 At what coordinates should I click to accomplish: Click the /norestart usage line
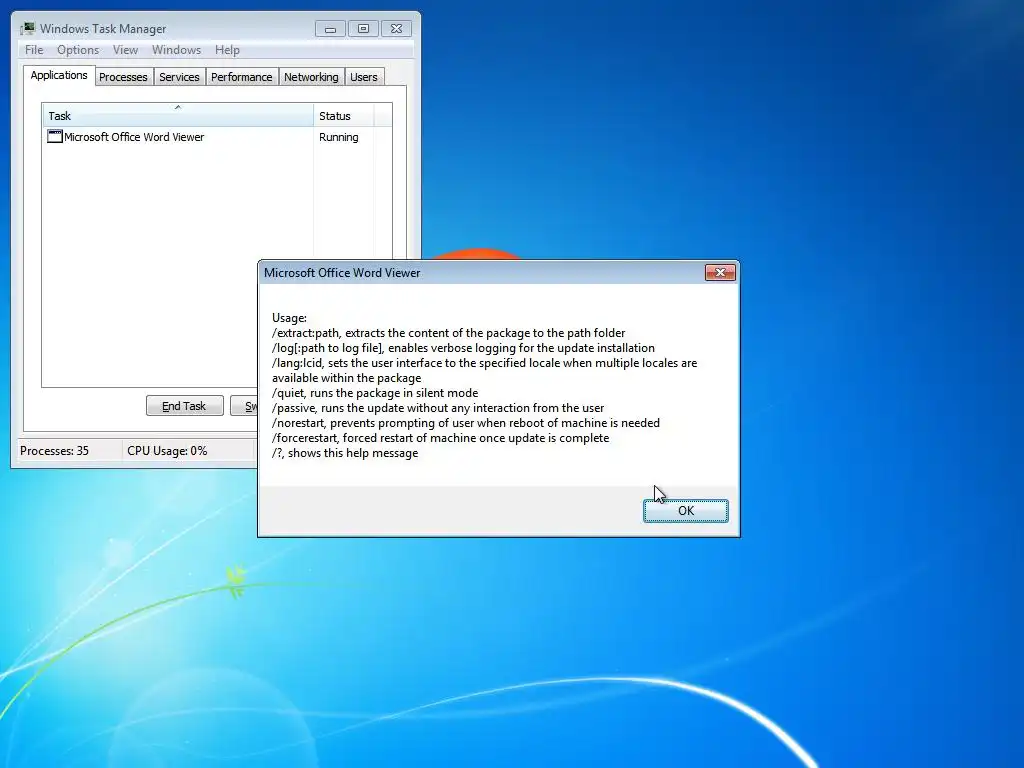(466, 423)
